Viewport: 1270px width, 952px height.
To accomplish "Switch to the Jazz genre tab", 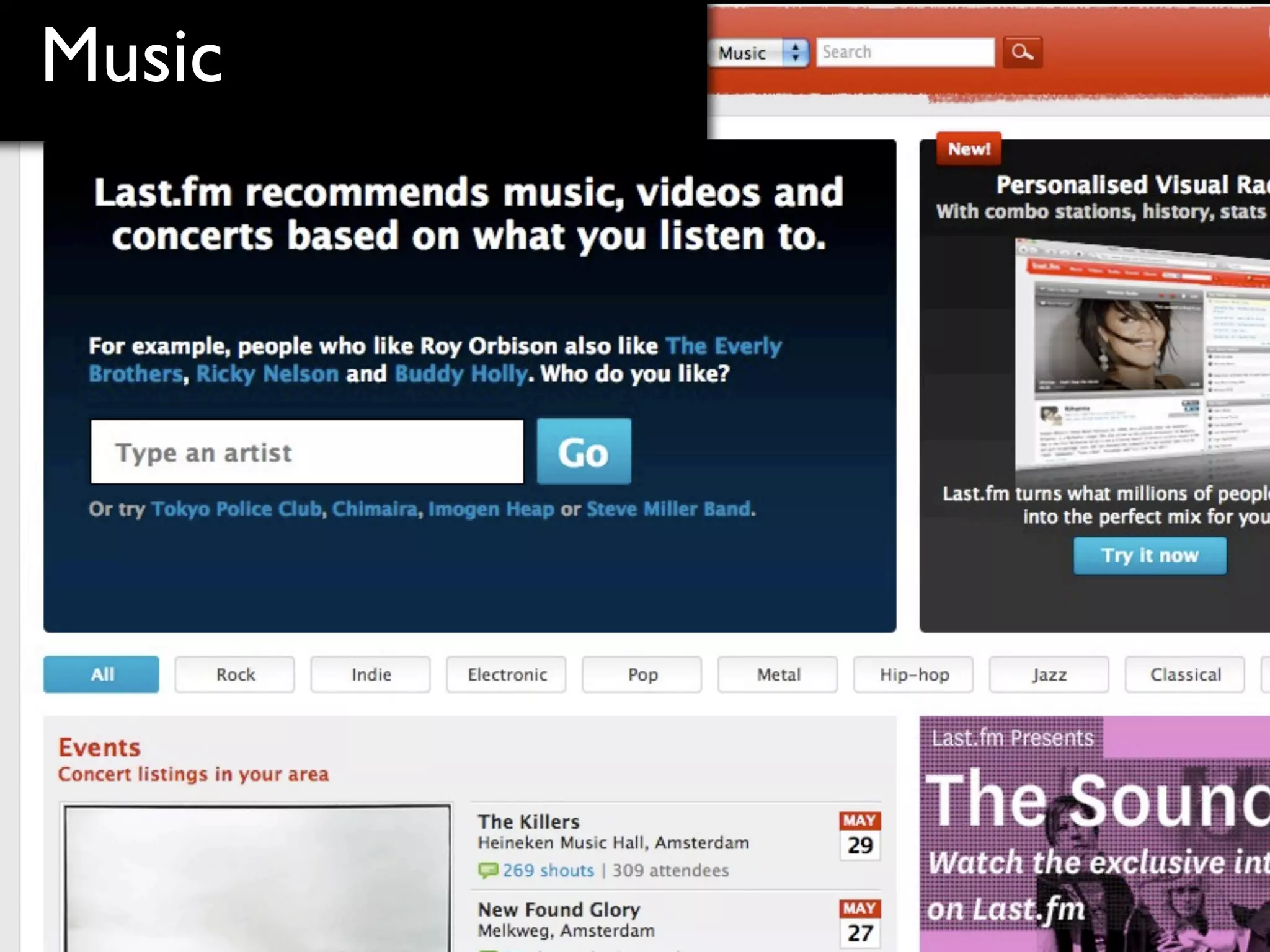I will [x=1049, y=674].
